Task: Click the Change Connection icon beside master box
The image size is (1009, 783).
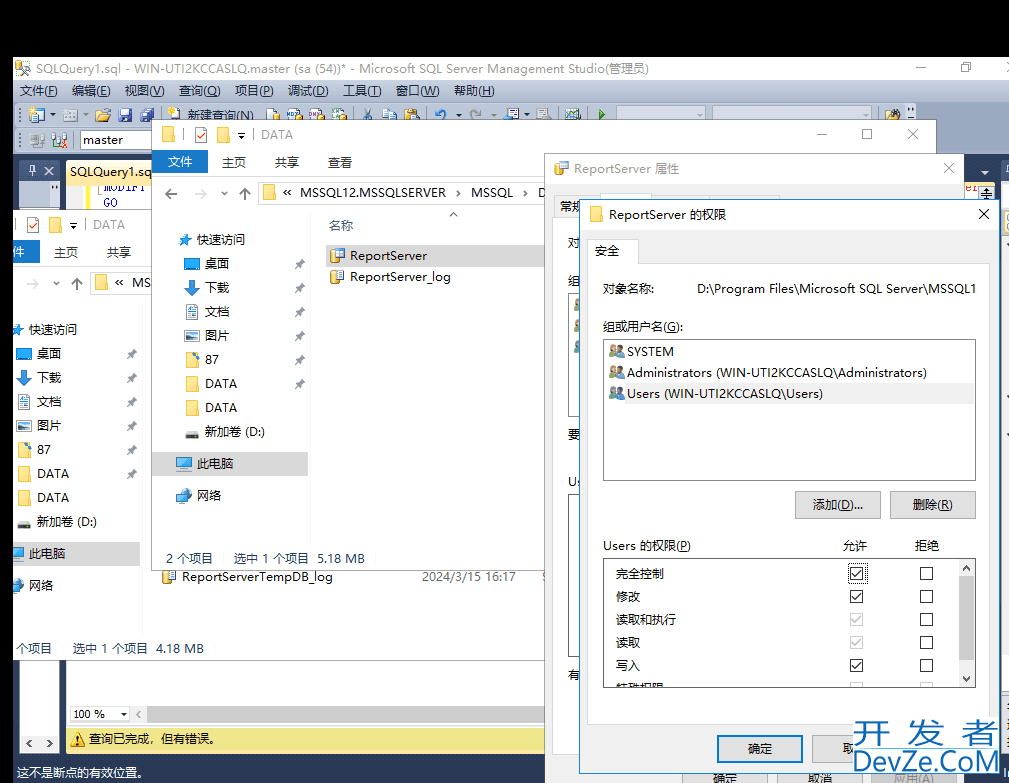Action: click(59, 140)
